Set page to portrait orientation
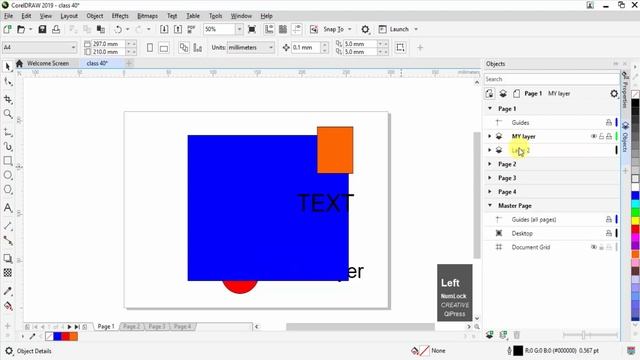640x360 pixels. coord(150,48)
